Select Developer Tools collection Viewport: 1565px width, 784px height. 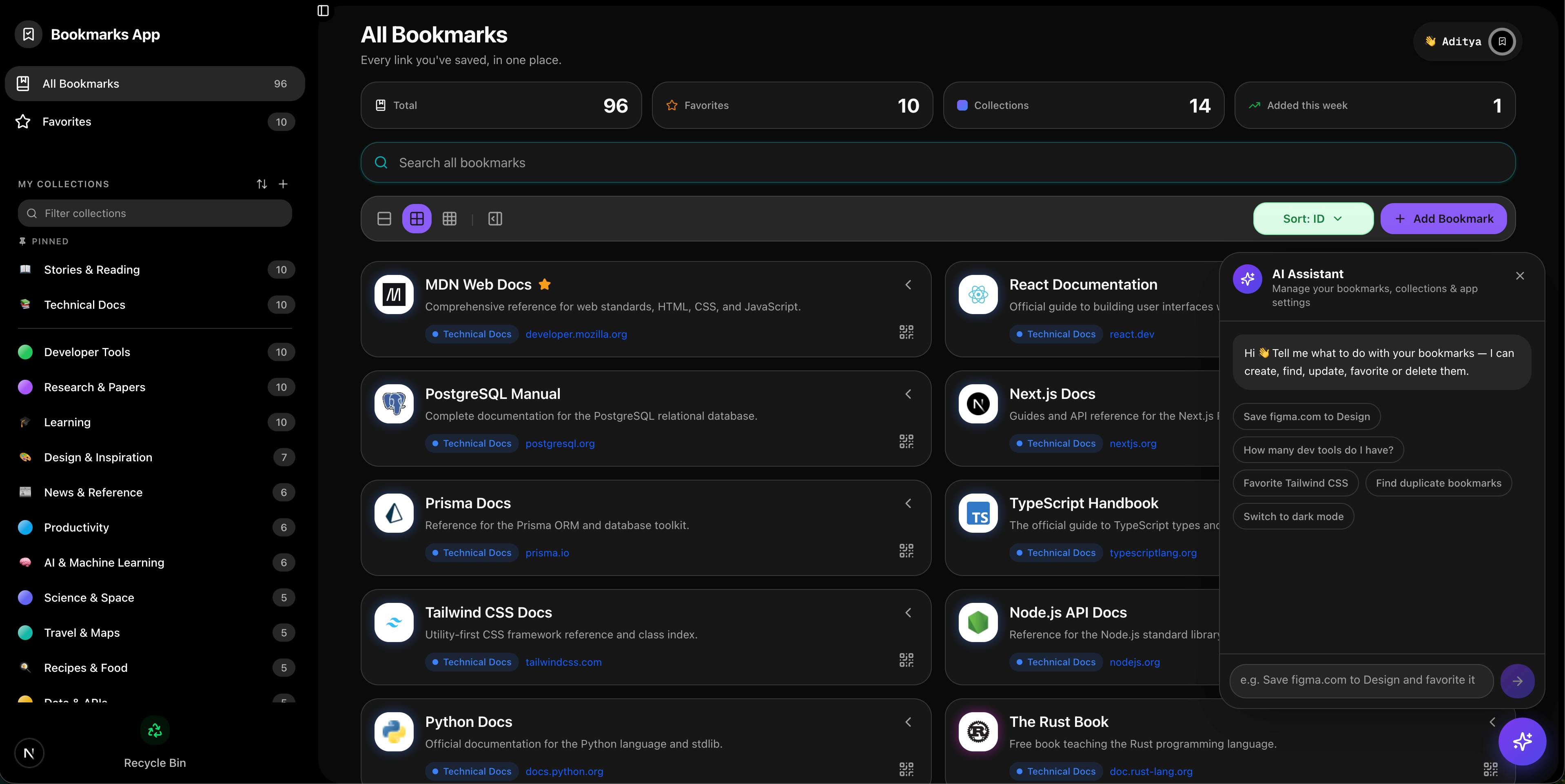[x=155, y=352]
